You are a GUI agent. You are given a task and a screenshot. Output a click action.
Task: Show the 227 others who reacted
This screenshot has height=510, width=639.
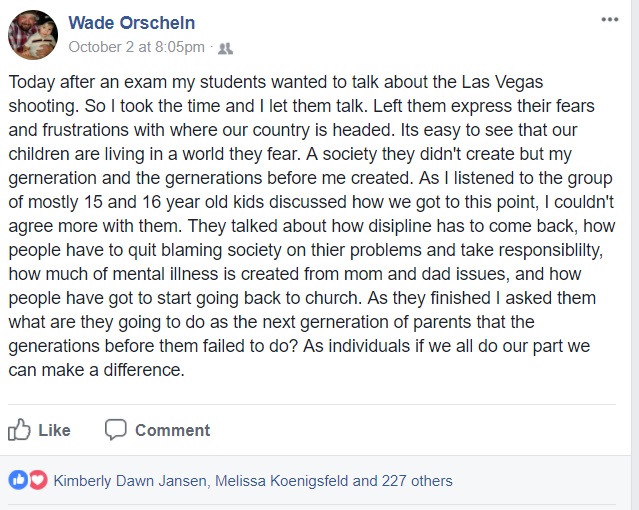(416, 481)
